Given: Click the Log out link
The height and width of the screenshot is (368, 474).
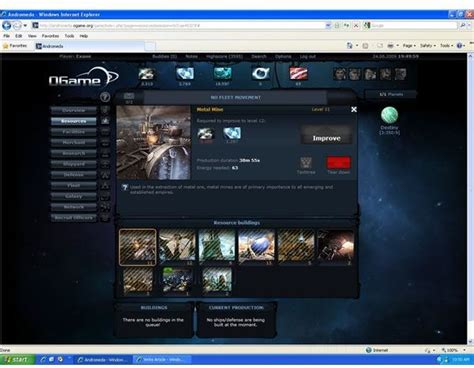Looking at the screenshot, I should coord(307,57).
